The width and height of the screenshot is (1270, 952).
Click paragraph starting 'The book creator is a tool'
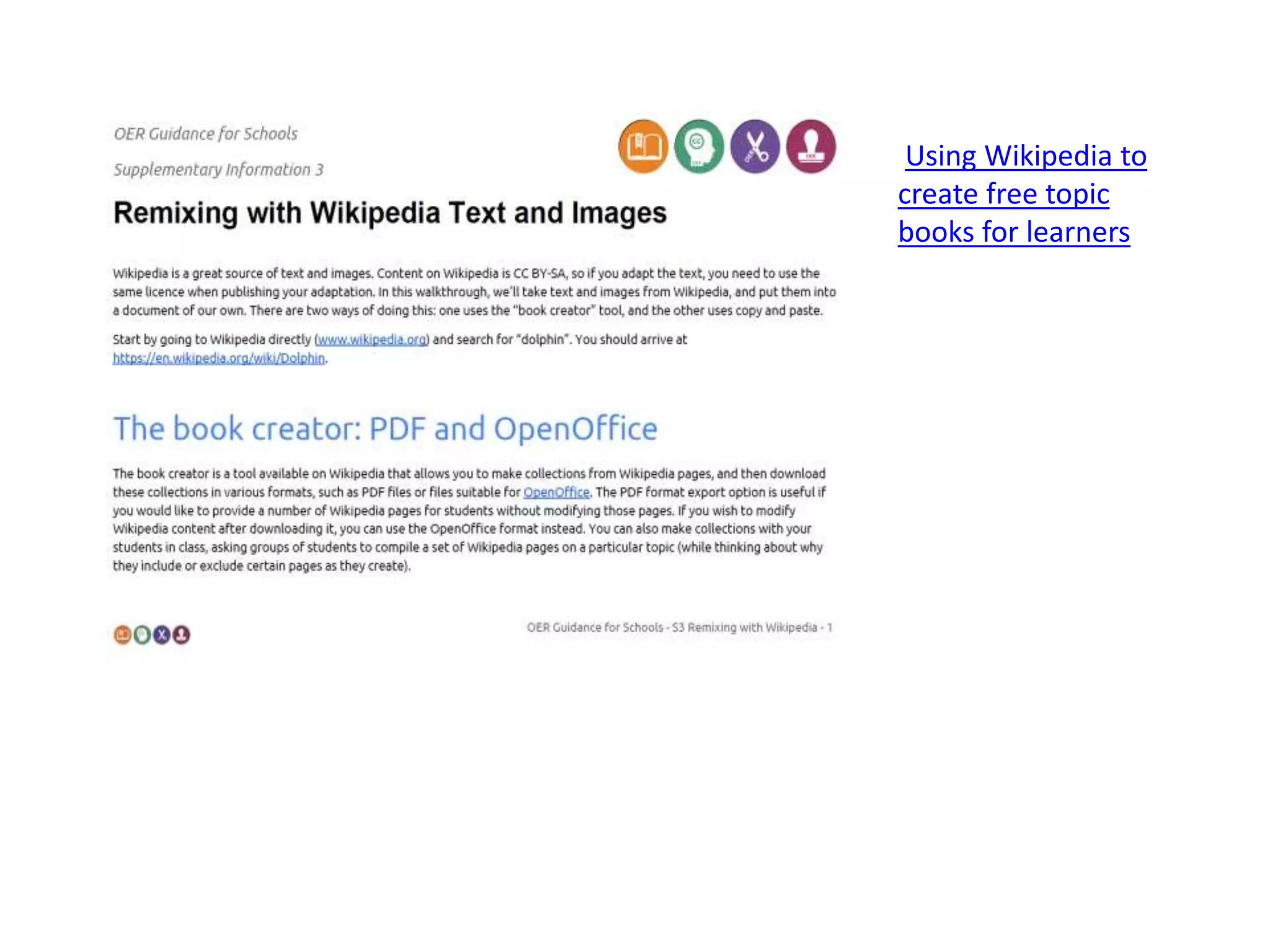469,519
